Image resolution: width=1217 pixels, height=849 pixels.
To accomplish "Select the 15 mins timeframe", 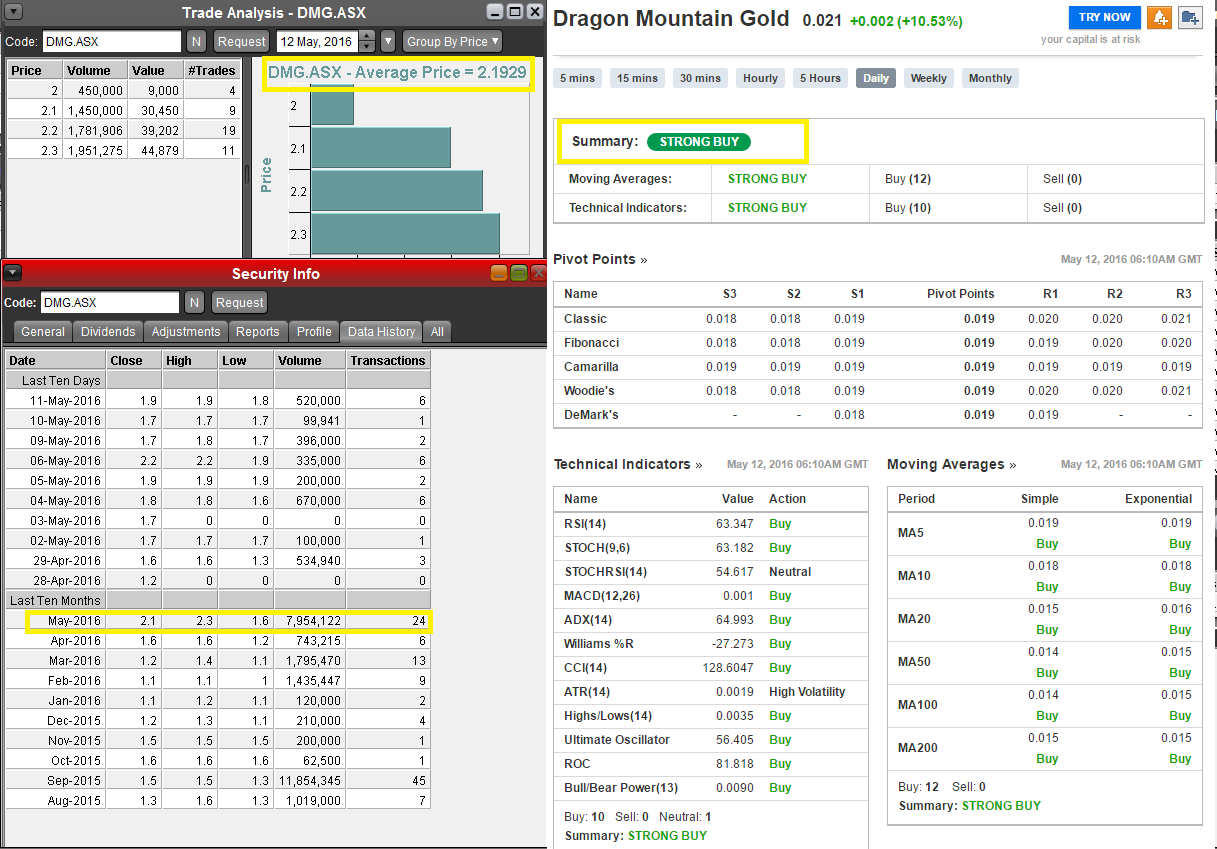I will (637, 78).
